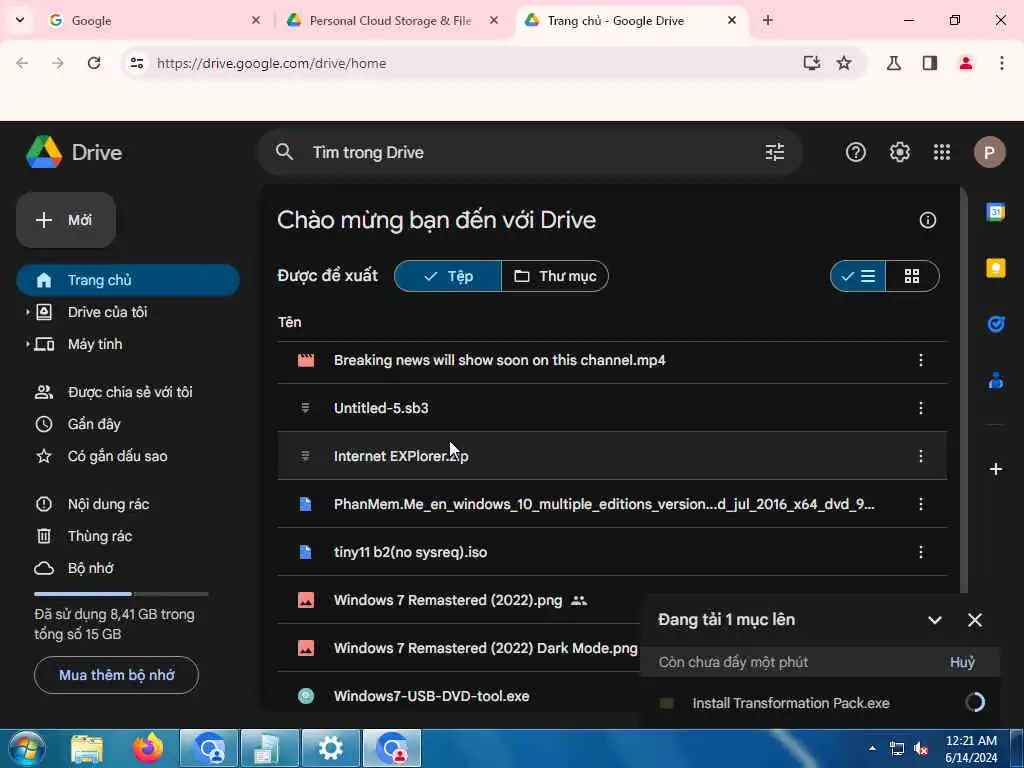The width and height of the screenshot is (1024, 768).
Task: Open Google Keep side panel icon
Action: click(x=995, y=268)
